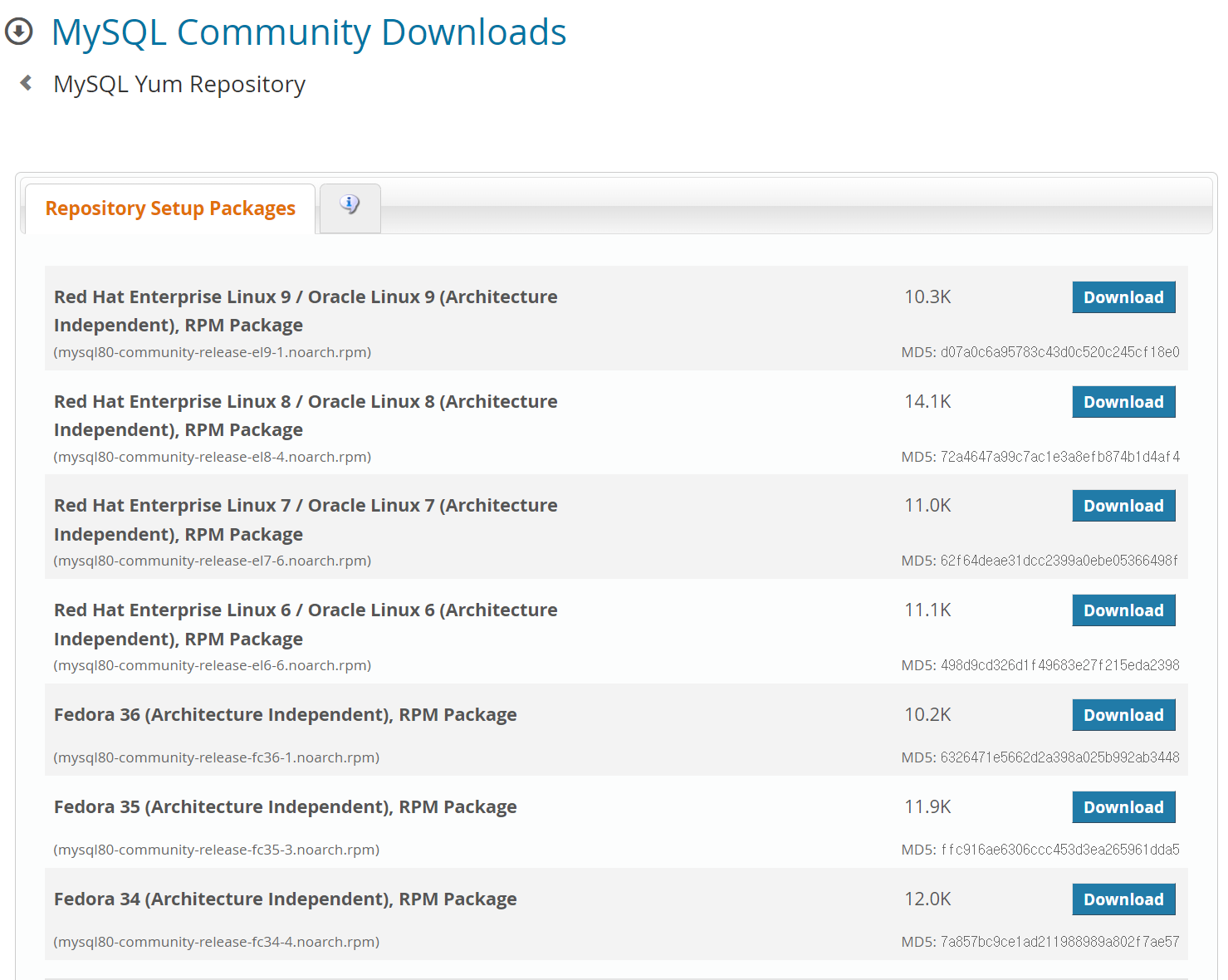The height and width of the screenshot is (980, 1228).
Task: Click filename mysql80-community-release-fc36-1.noarch.rpm
Action: [217, 757]
